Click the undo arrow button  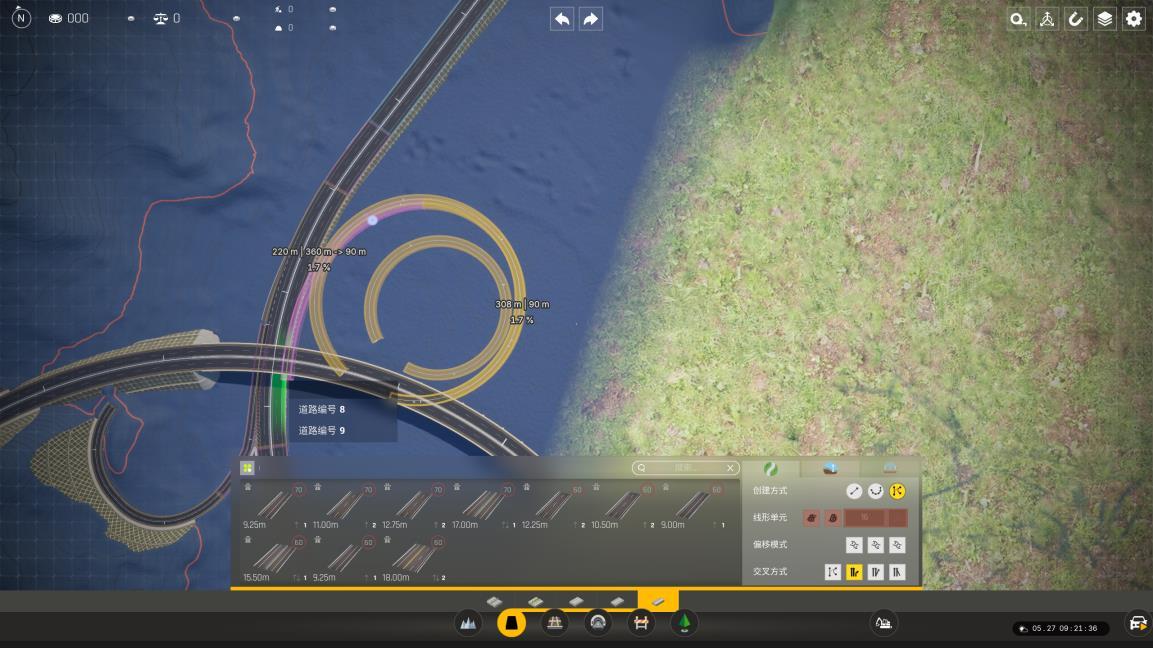click(x=563, y=19)
